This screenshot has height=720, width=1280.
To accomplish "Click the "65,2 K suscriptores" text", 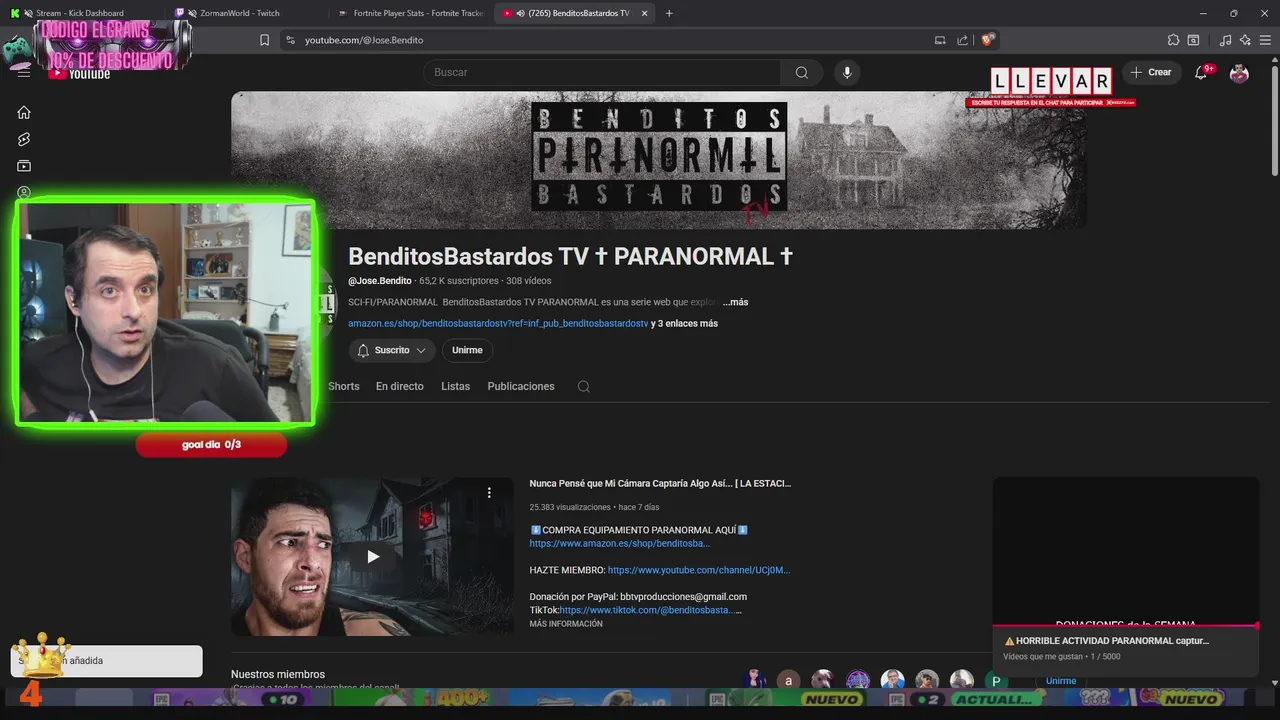I will pyautogui.click(x=459, y=281).
